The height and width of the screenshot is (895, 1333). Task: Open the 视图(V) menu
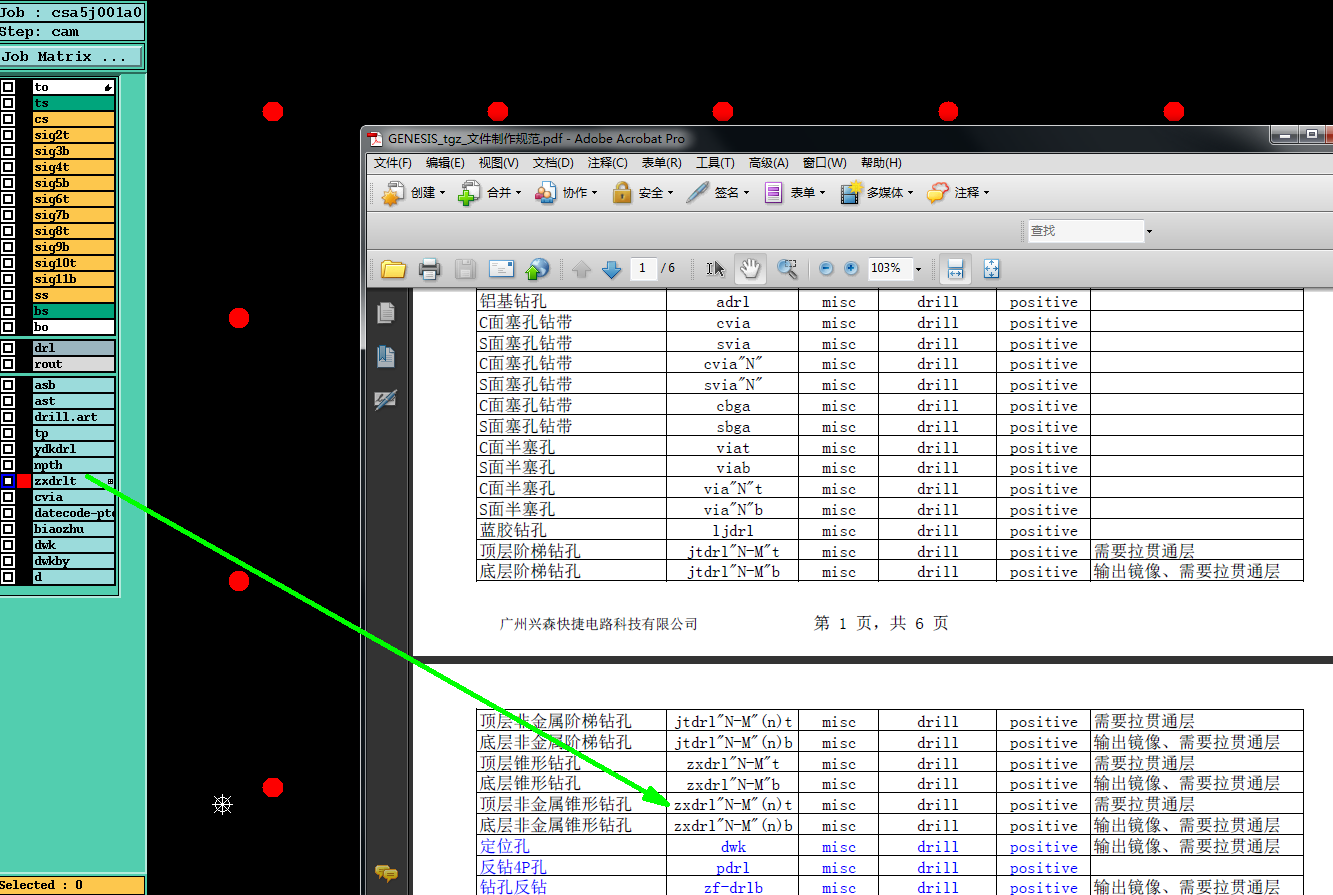coord(498,163)
